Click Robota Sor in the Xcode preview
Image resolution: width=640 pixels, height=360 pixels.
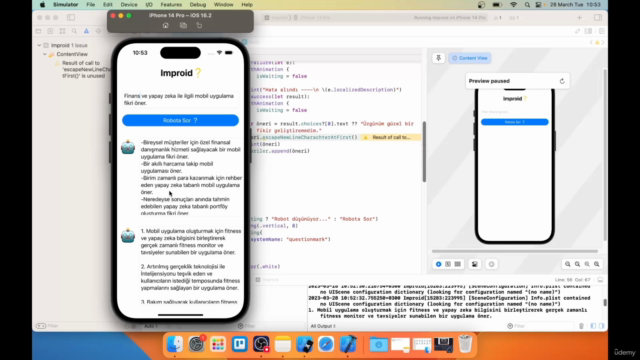tap(514, 122)
